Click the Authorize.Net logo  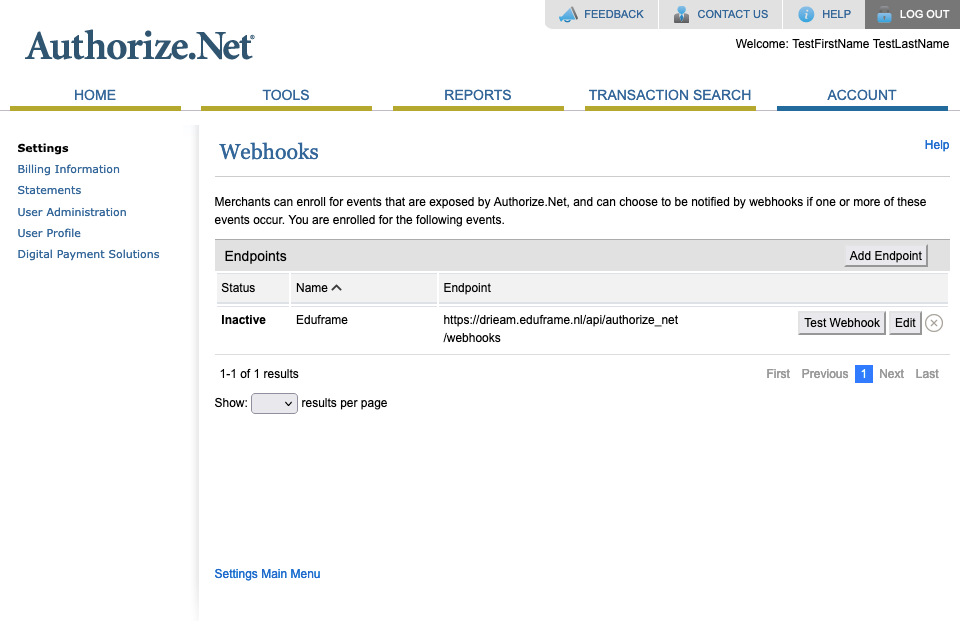point(140,45)
